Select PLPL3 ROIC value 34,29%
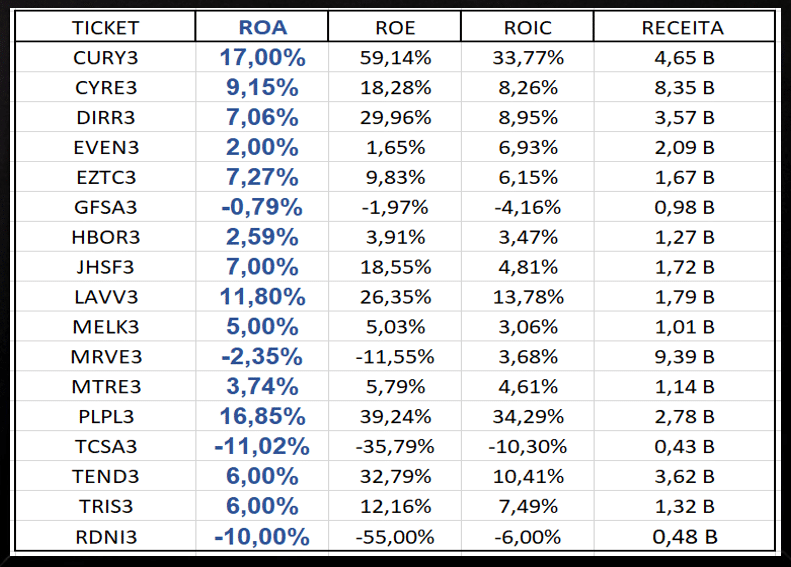This screenshot has height=567, width=791. pyautogui.click(x=528, y=417)
